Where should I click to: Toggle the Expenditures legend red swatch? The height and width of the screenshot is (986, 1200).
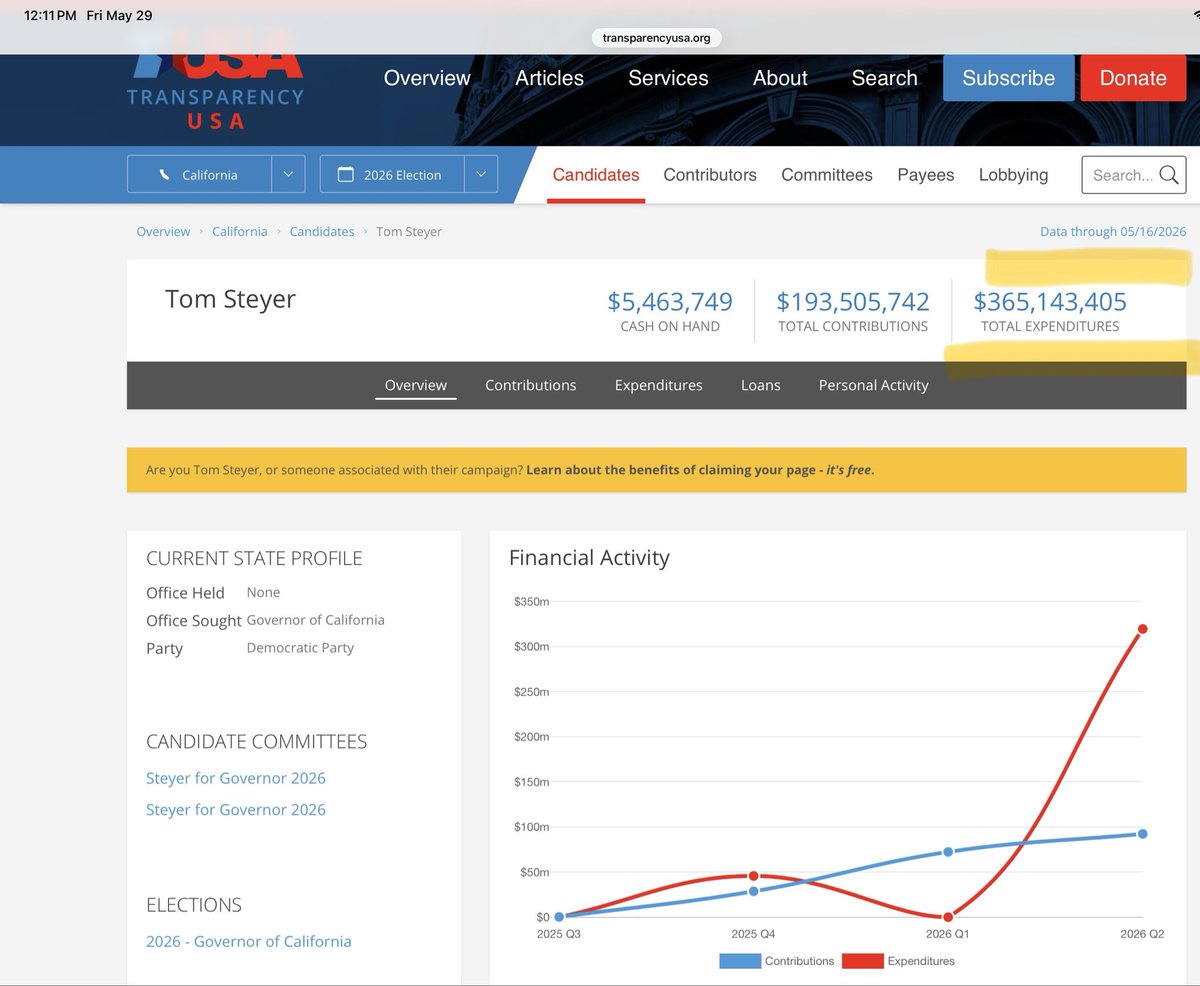pos(862,961)
